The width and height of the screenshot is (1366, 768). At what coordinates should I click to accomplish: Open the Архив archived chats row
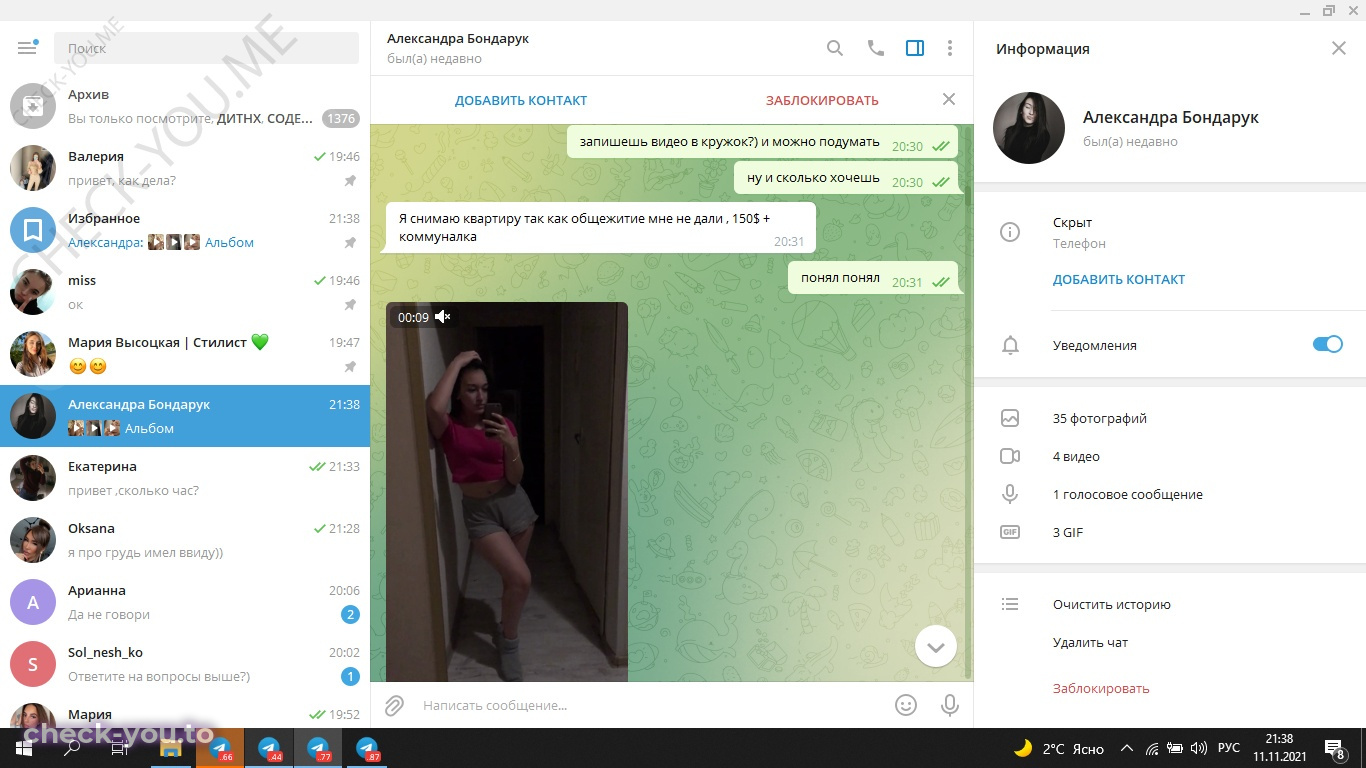click(185, 106)
